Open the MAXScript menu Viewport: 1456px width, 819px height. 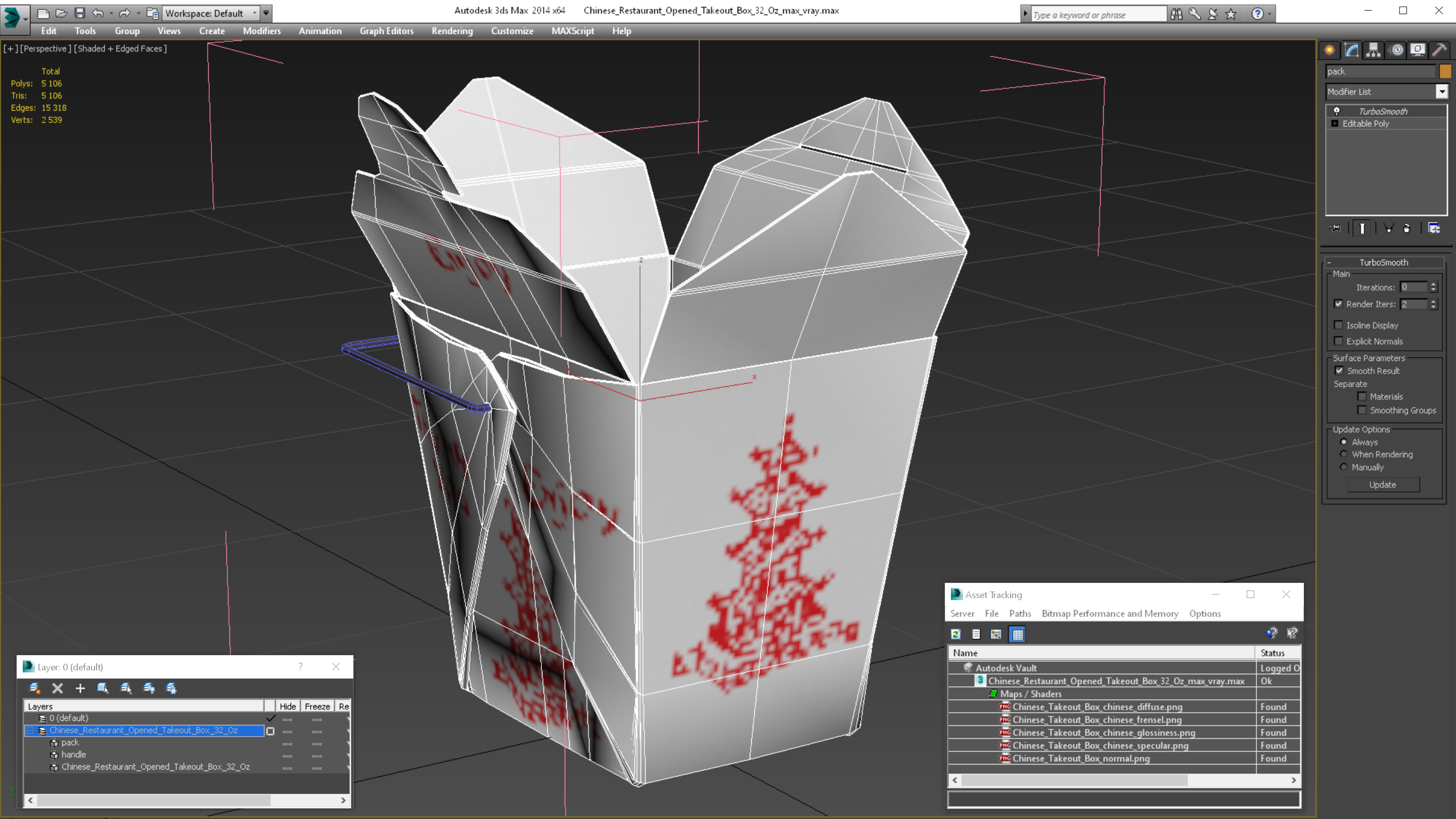point(573,31)
